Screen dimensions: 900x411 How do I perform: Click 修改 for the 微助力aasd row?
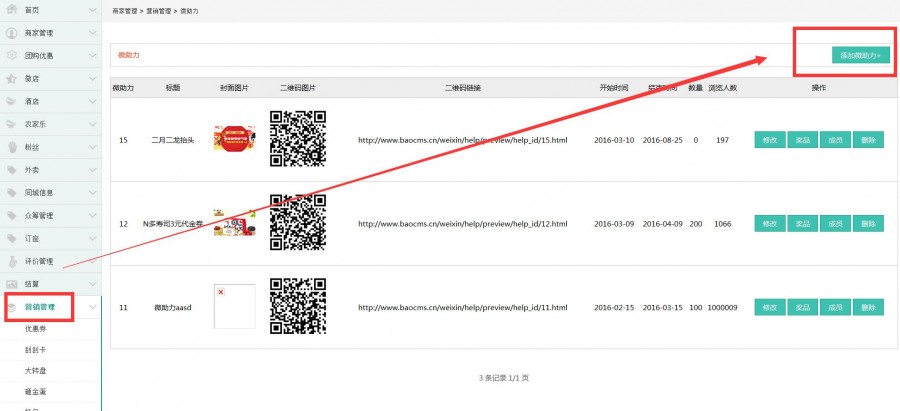770,307
